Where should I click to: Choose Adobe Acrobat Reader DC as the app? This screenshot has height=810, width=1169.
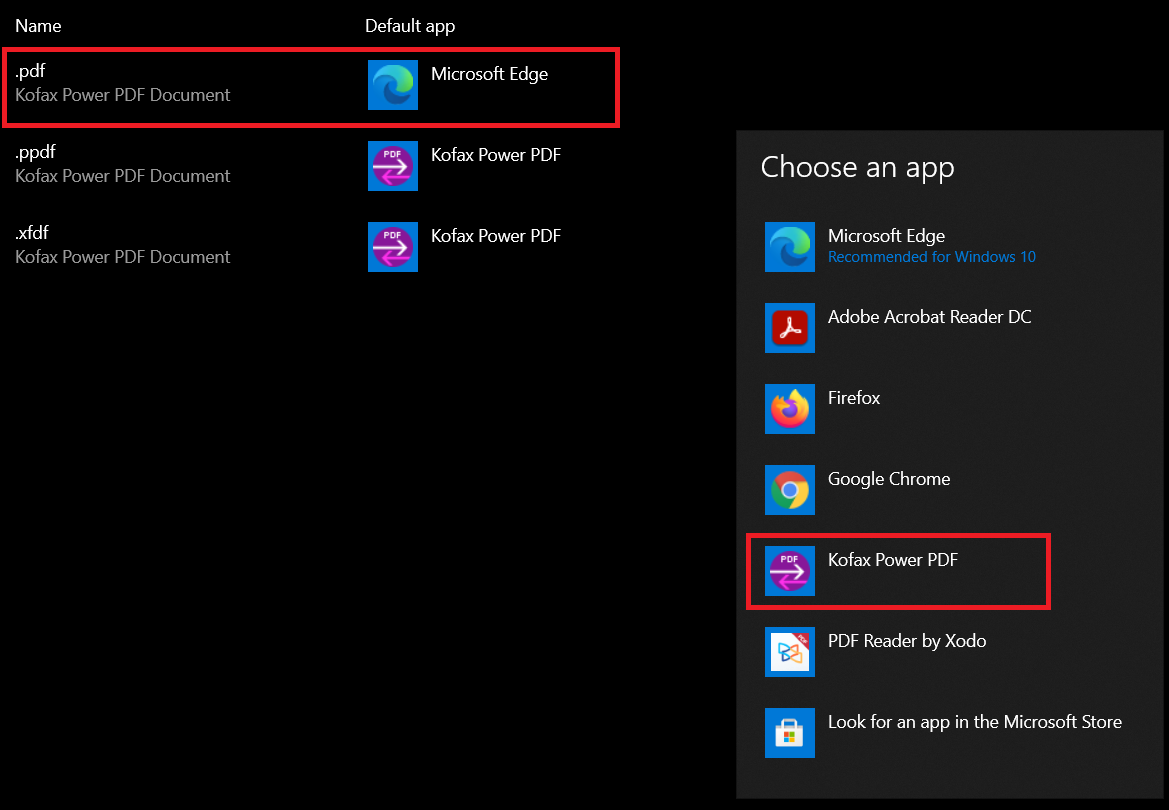point(929,317)
